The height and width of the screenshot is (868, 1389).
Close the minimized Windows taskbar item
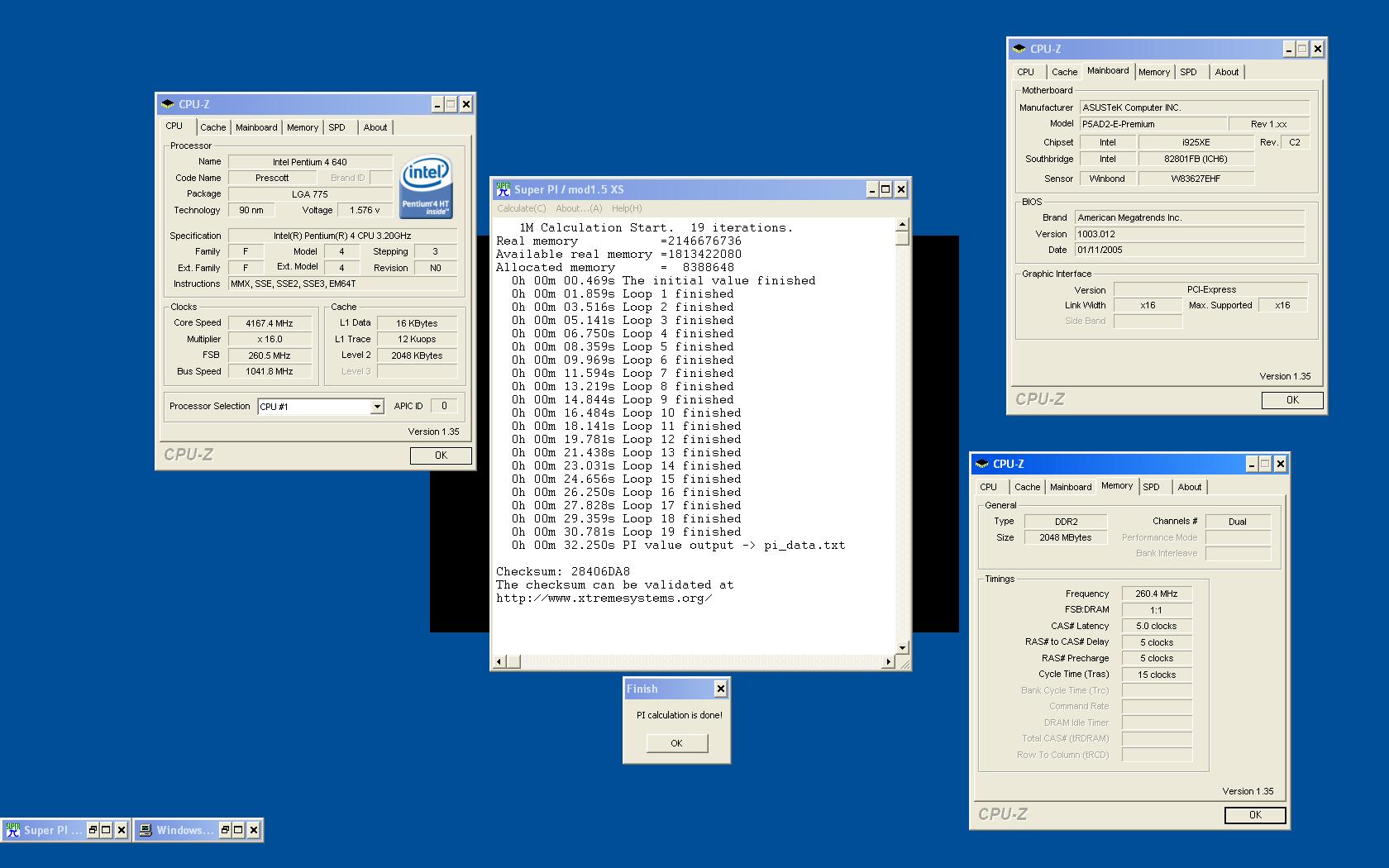pyautogui.click(x=253, y=830)
